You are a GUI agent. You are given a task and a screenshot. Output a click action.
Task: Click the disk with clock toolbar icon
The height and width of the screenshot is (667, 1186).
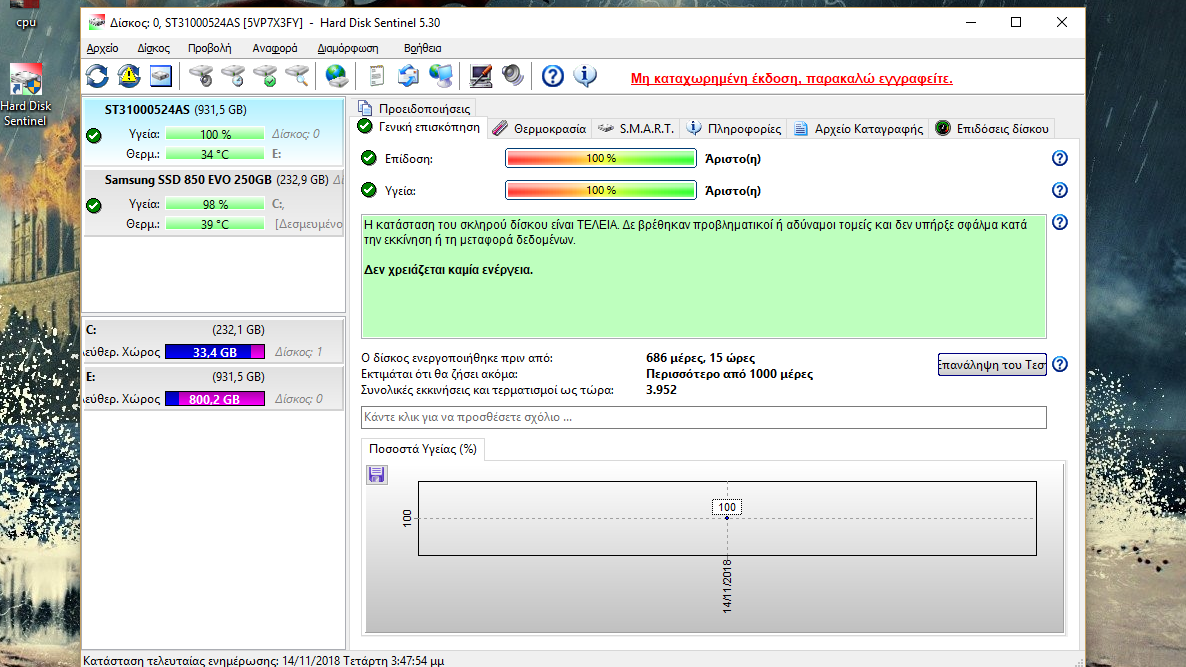tap(233, 76)
